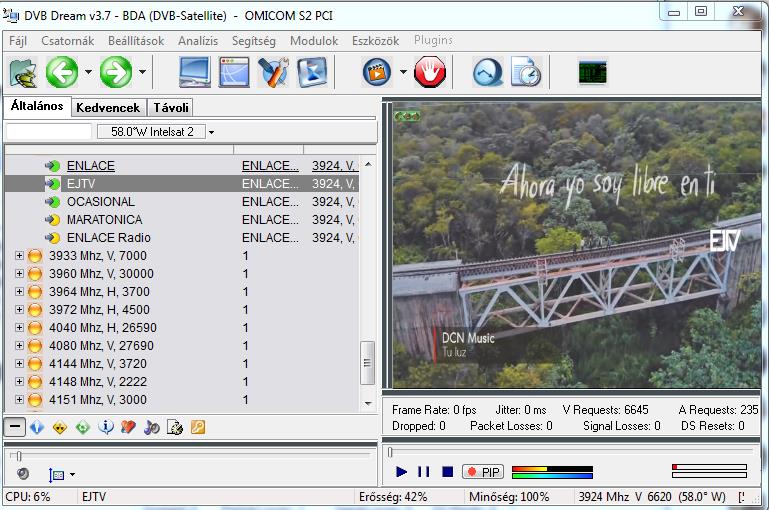Open the Fájl menu
This screenshot has width=769, height=510.
[x=18, y=41]
